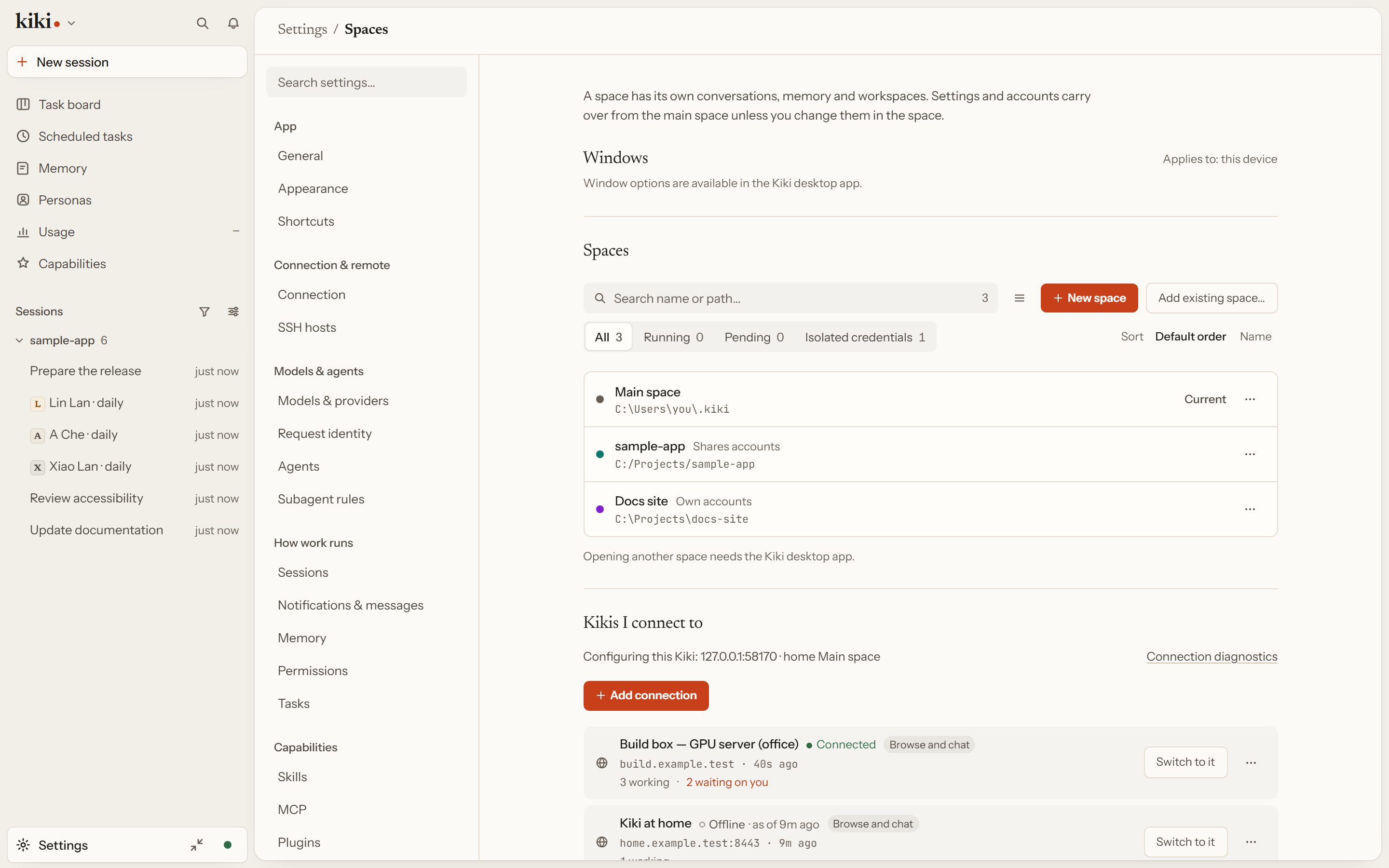Open sidebar Capabilities star item
Screen dimensions: 1389x868
tap(127, 263)
